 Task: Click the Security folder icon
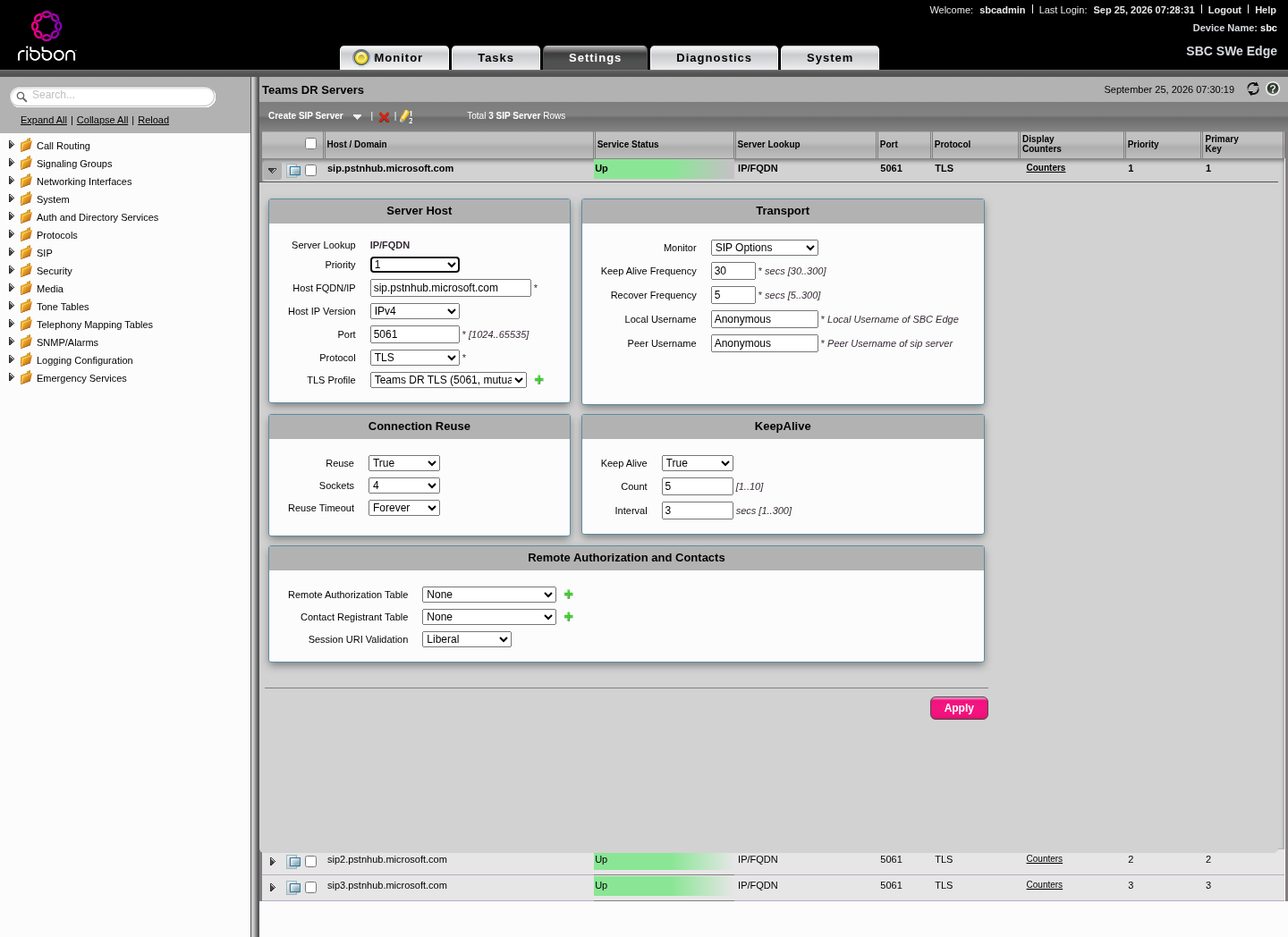click(x=26, y=270)
